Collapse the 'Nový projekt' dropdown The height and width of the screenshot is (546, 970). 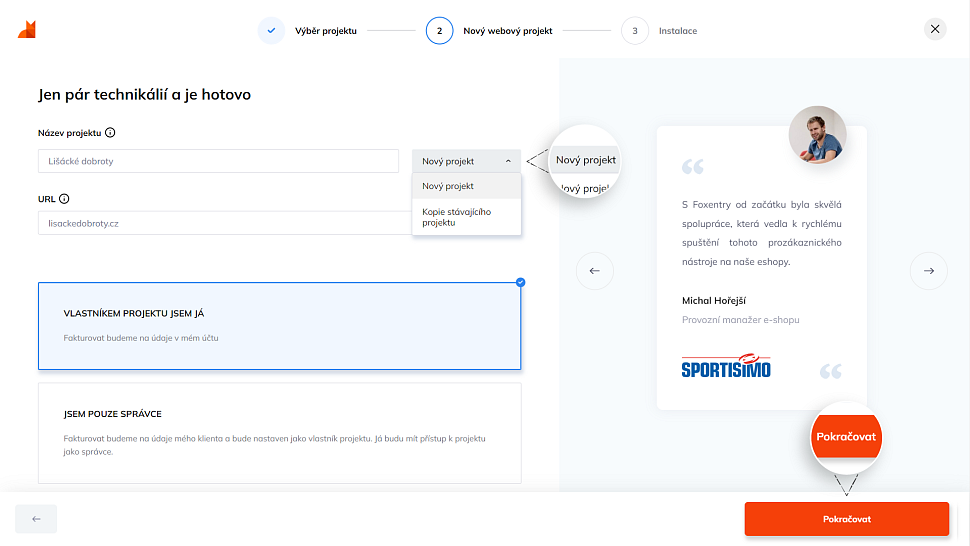pos(466,161)
